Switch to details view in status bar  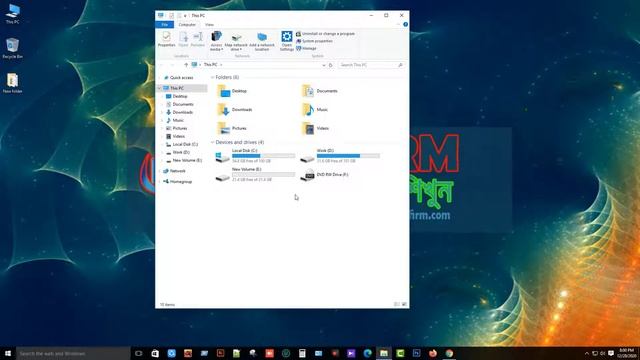[x=397, y=304]
